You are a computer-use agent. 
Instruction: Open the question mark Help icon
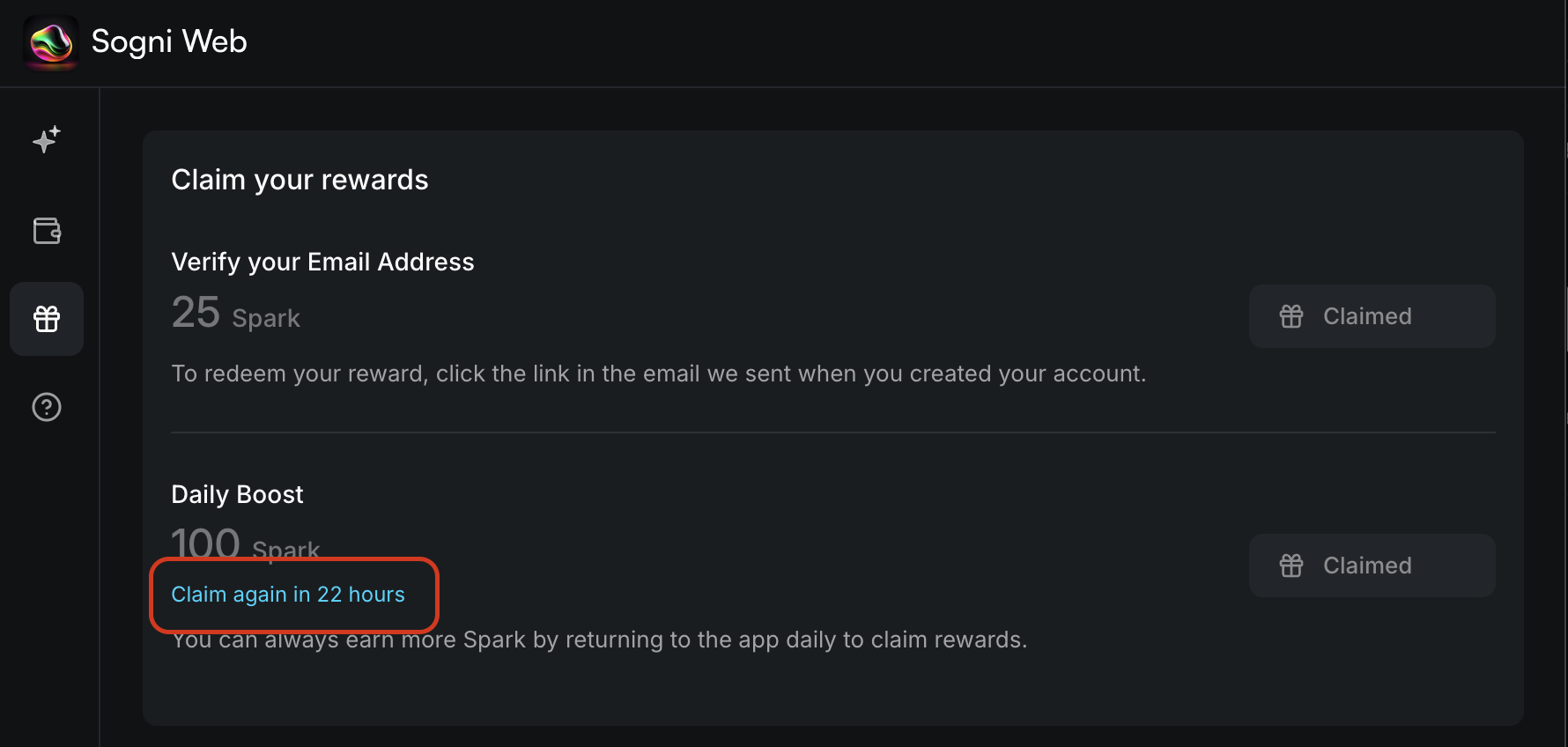pyautogui.click(x=47, y=407)
